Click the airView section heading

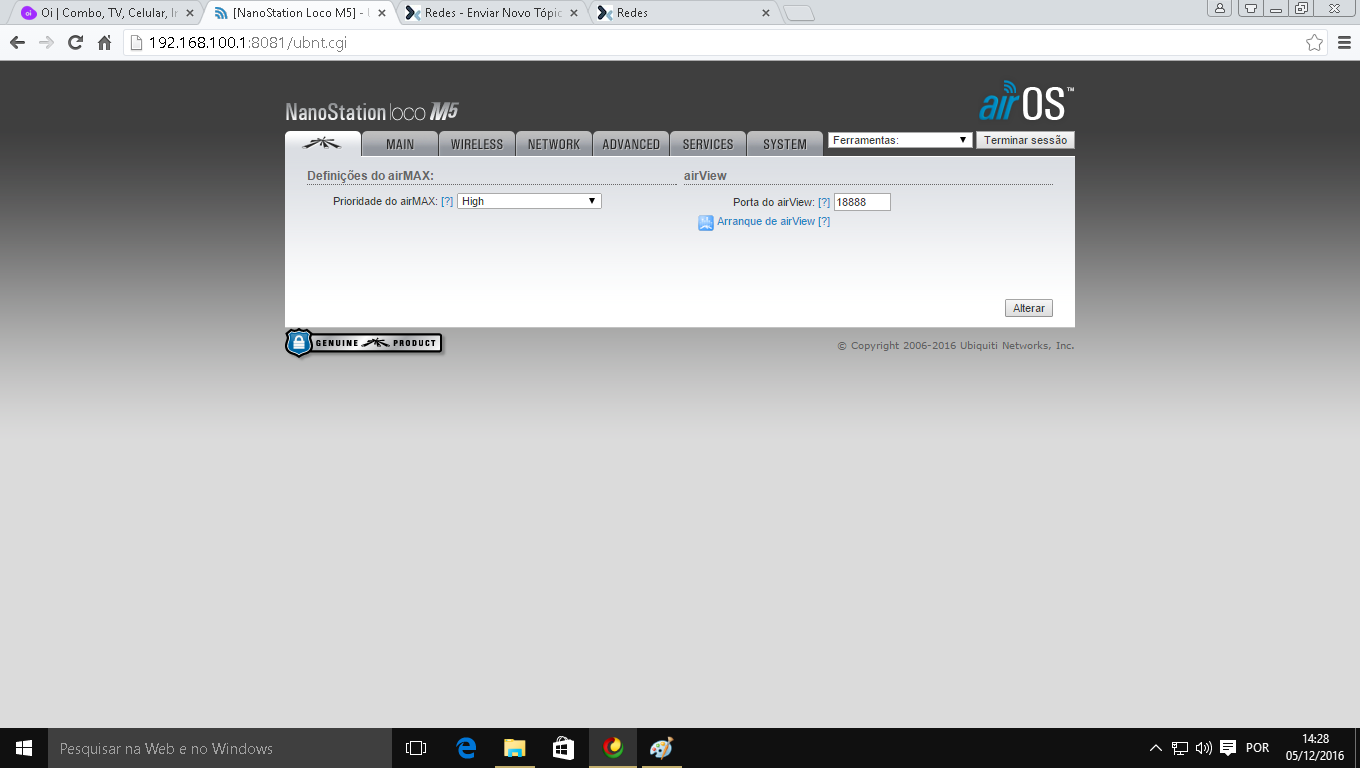(x=705, y=175)
